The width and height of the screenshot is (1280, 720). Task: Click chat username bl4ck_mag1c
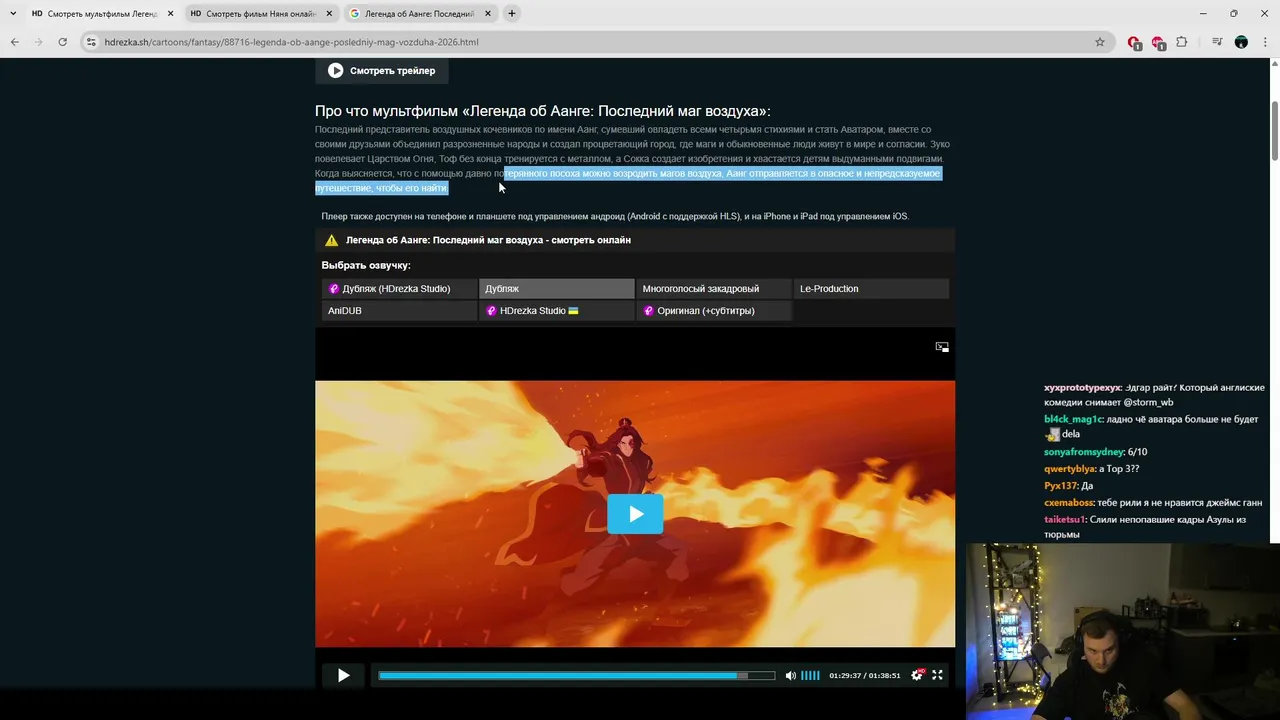pyautogui.click(x=1073, y=419)
